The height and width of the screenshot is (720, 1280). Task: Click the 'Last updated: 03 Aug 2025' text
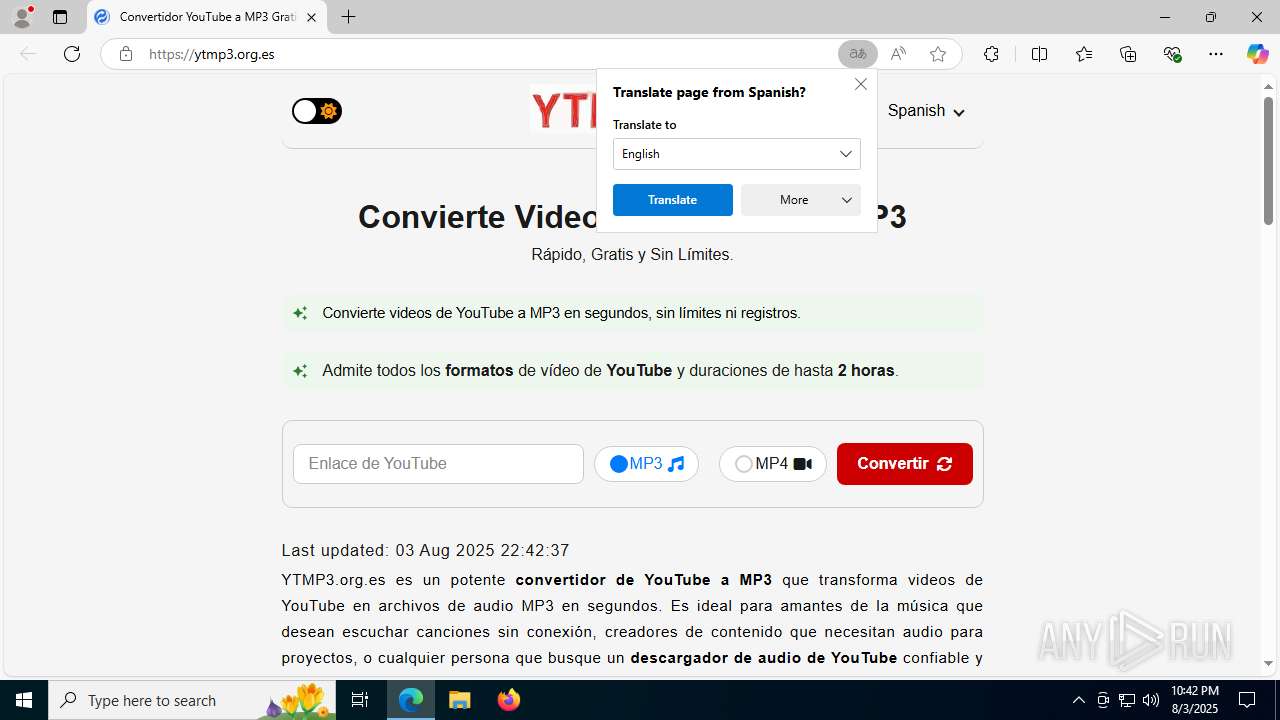(x=426, y=551)
